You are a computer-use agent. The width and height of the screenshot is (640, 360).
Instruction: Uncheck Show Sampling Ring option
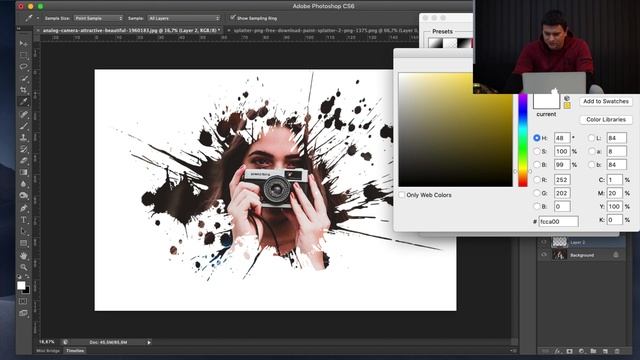[233, 18]
